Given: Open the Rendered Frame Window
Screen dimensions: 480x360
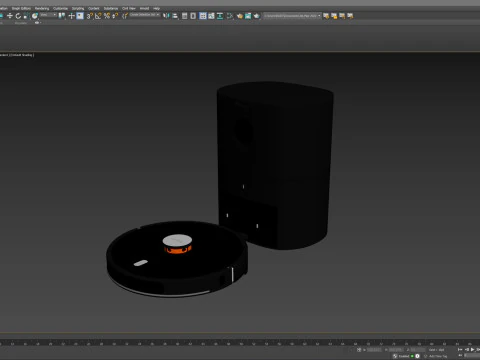Looking at the screenshot, I should pyautogui.click(x=248, y=16).
